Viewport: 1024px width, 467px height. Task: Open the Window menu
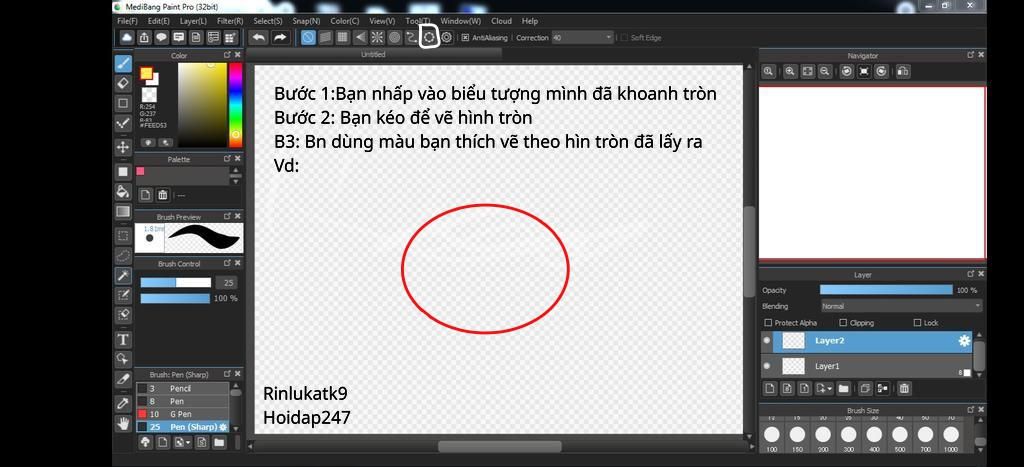point(460,21)
